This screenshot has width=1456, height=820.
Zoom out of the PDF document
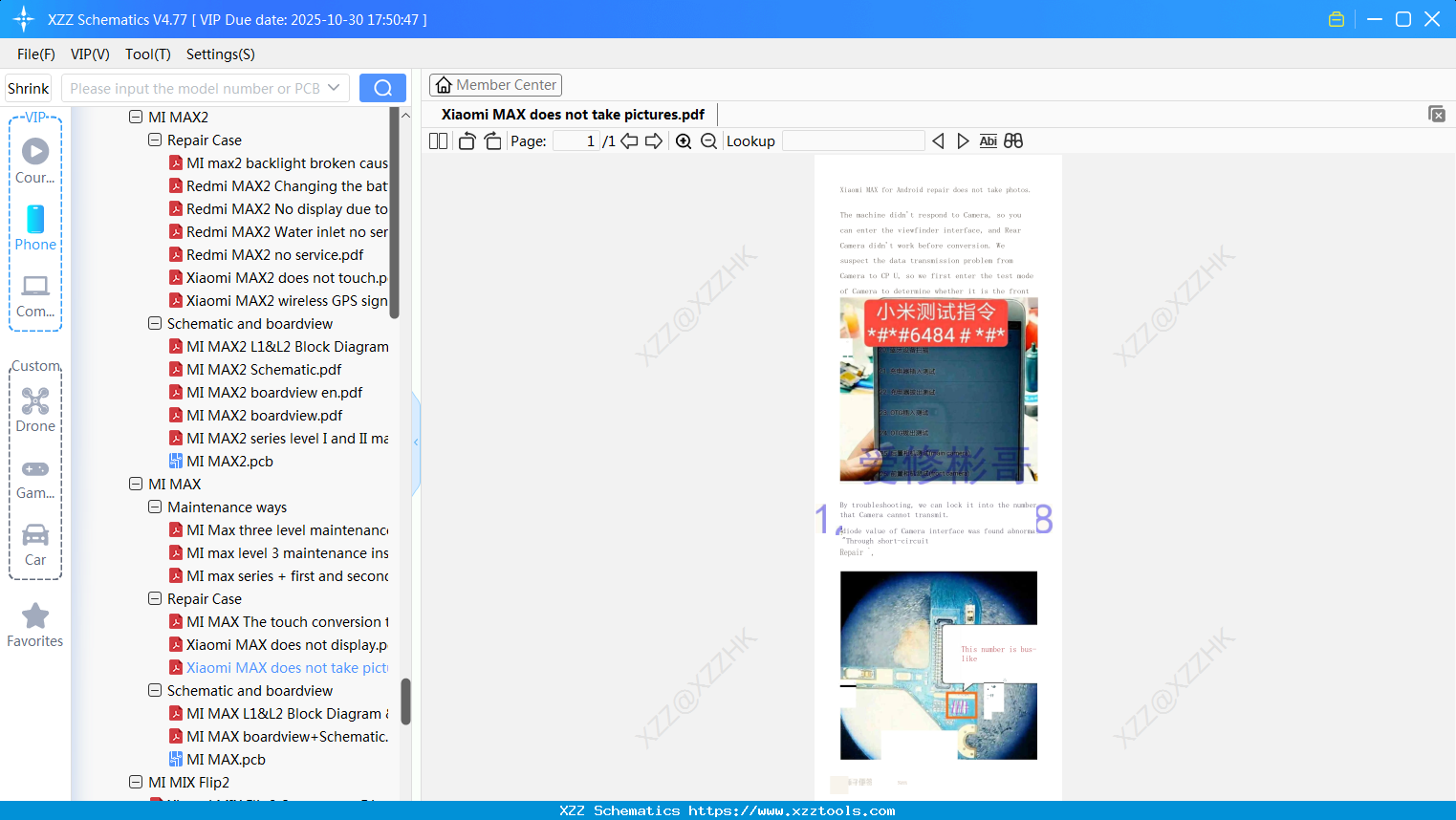[x=708, y=141]
